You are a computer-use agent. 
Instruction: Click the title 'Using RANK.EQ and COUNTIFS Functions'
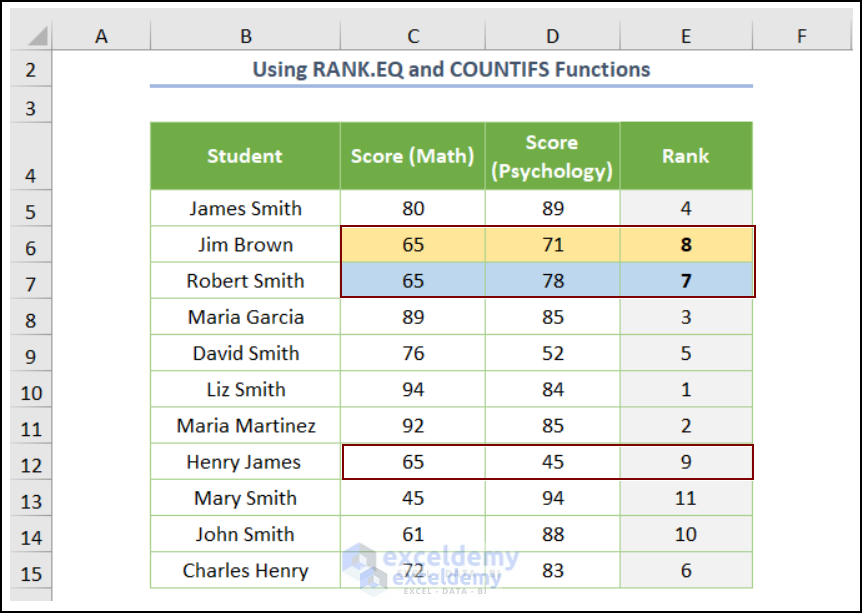coord(451,69)
